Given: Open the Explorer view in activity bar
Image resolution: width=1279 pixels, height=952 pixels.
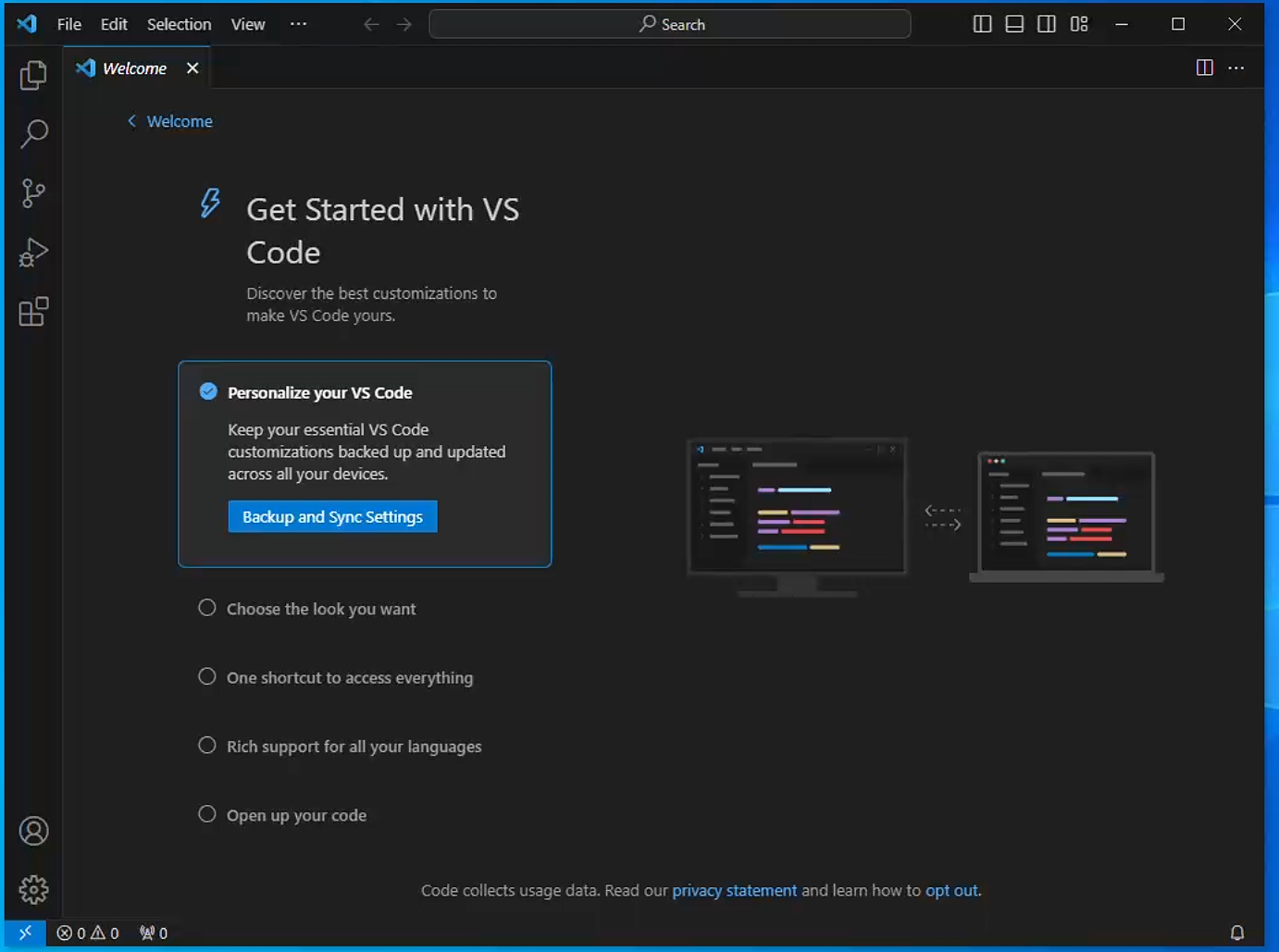Looking at the screenshot, I should coord(33,75).
